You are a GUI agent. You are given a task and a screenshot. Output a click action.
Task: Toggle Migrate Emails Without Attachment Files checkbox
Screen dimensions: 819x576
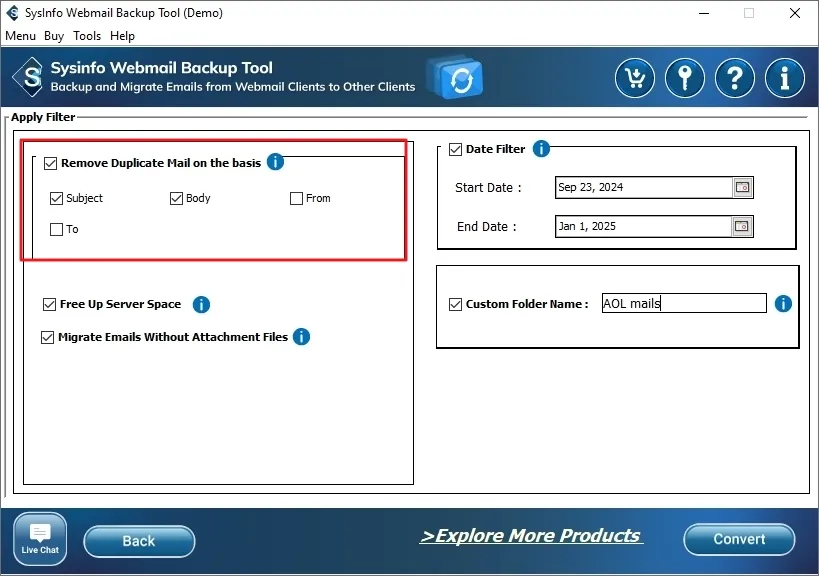click(x=47, y=337)
